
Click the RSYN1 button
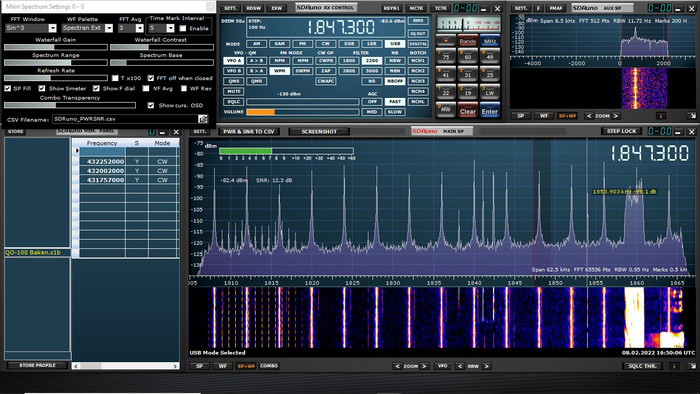coord(392,8)
